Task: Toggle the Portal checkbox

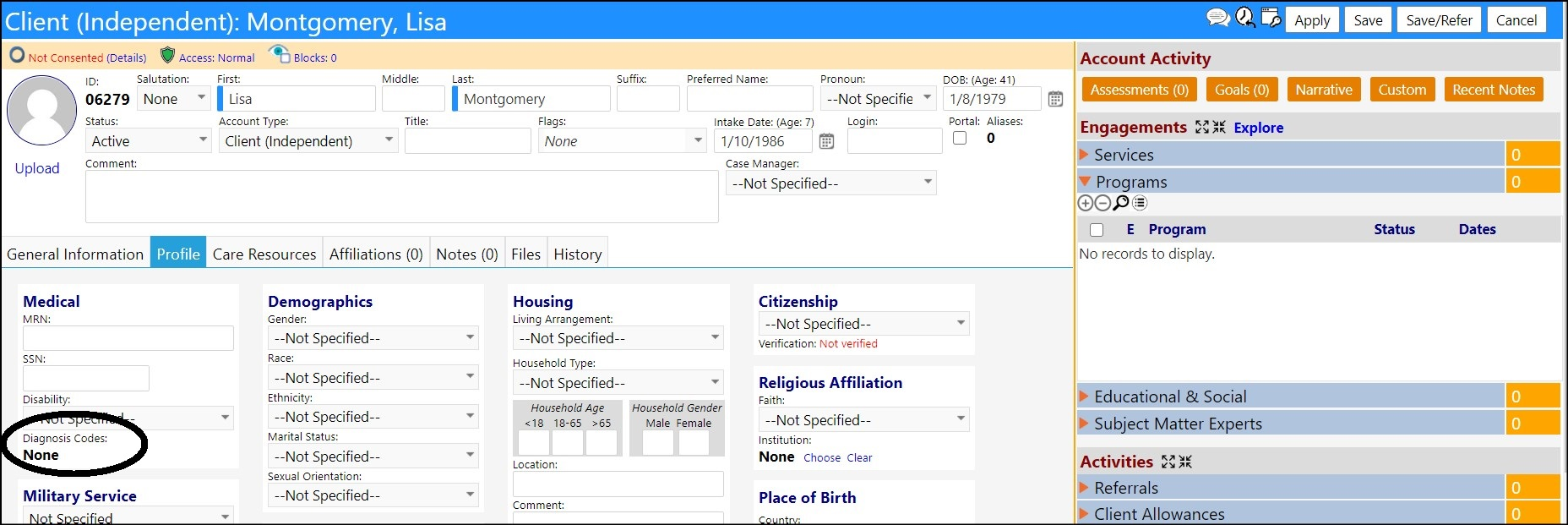Action: tap(960, 138)
